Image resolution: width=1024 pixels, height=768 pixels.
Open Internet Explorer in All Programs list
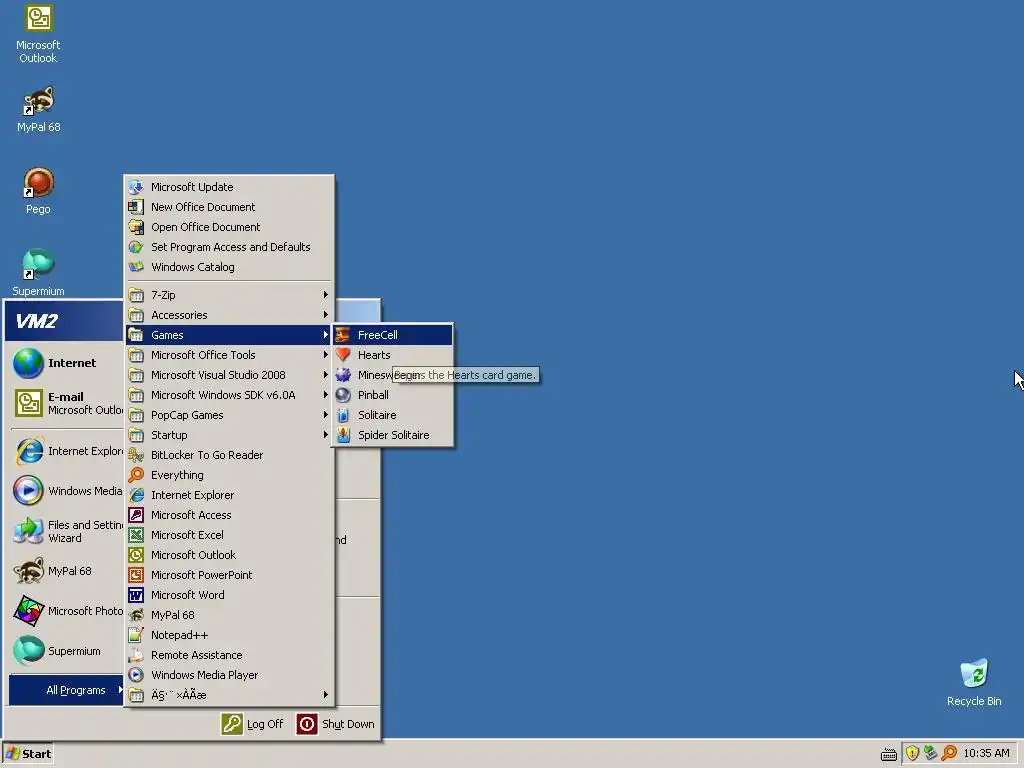(229, 495)
